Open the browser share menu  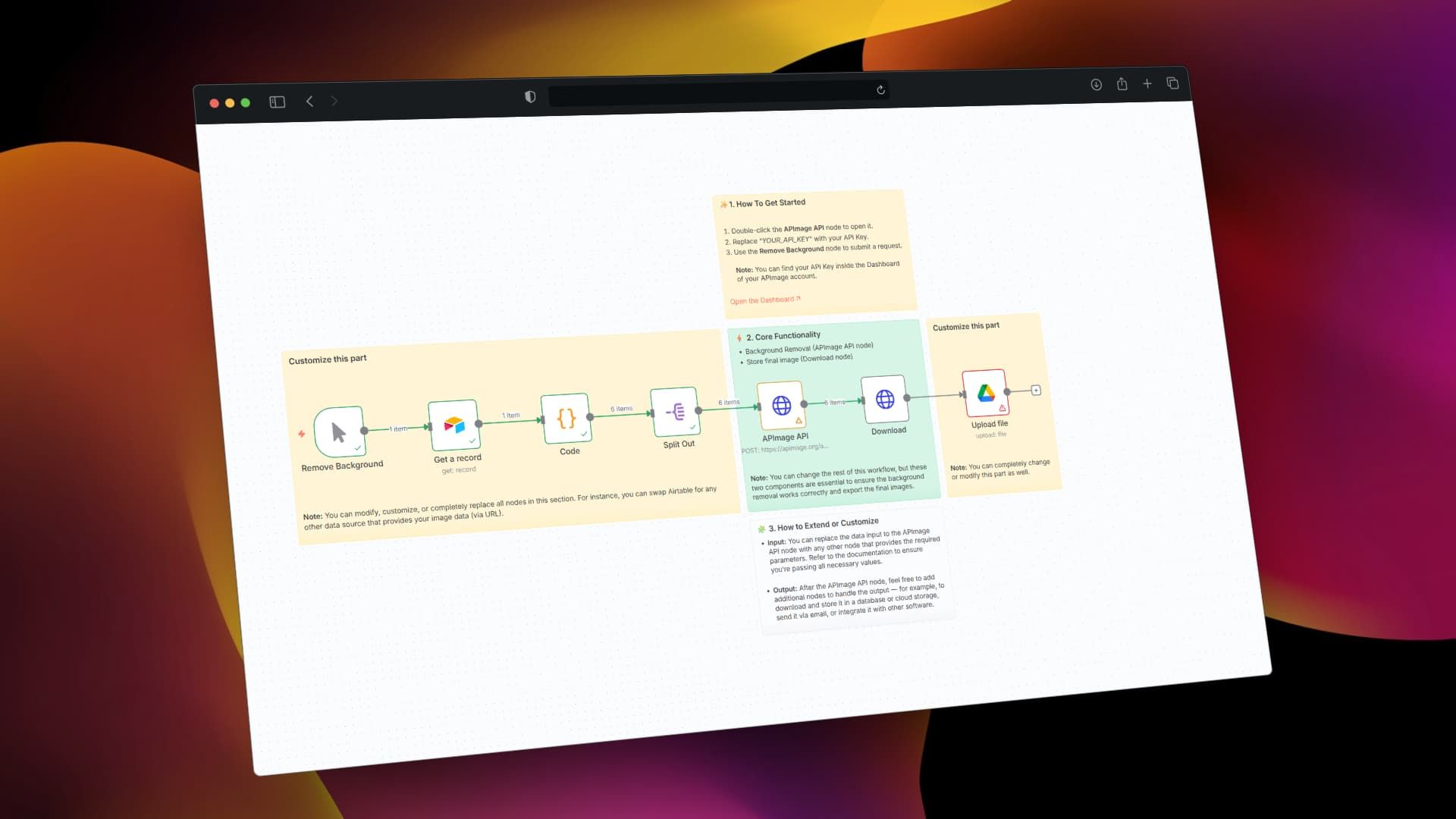point(1122,83)
